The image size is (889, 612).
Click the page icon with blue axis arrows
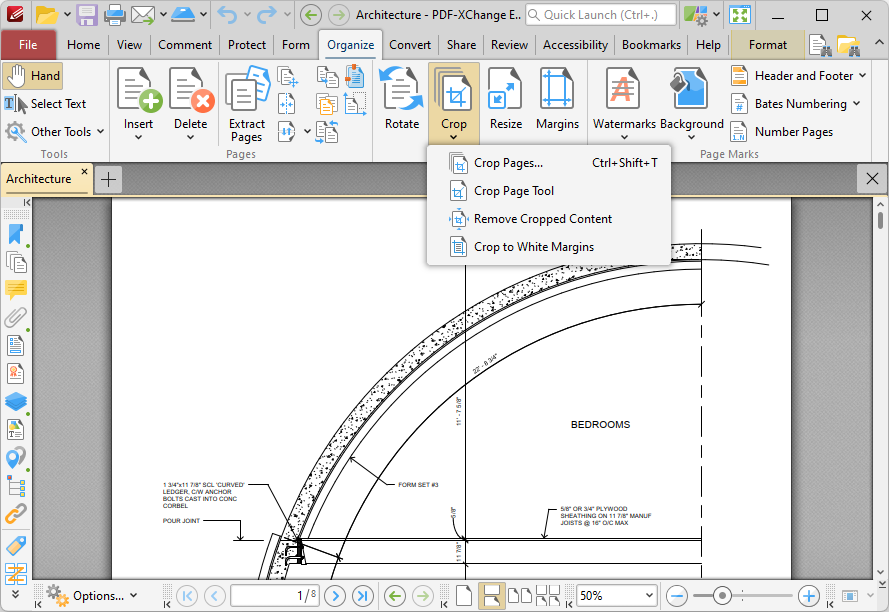(x=355, y=104)
